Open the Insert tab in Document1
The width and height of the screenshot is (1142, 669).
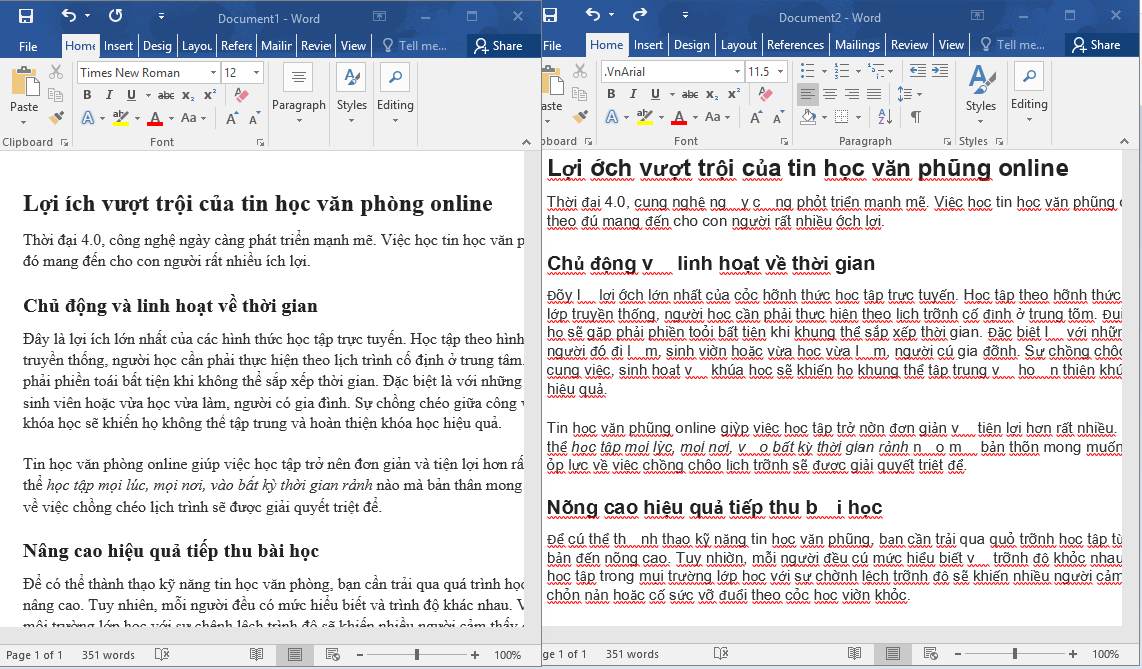118,46
